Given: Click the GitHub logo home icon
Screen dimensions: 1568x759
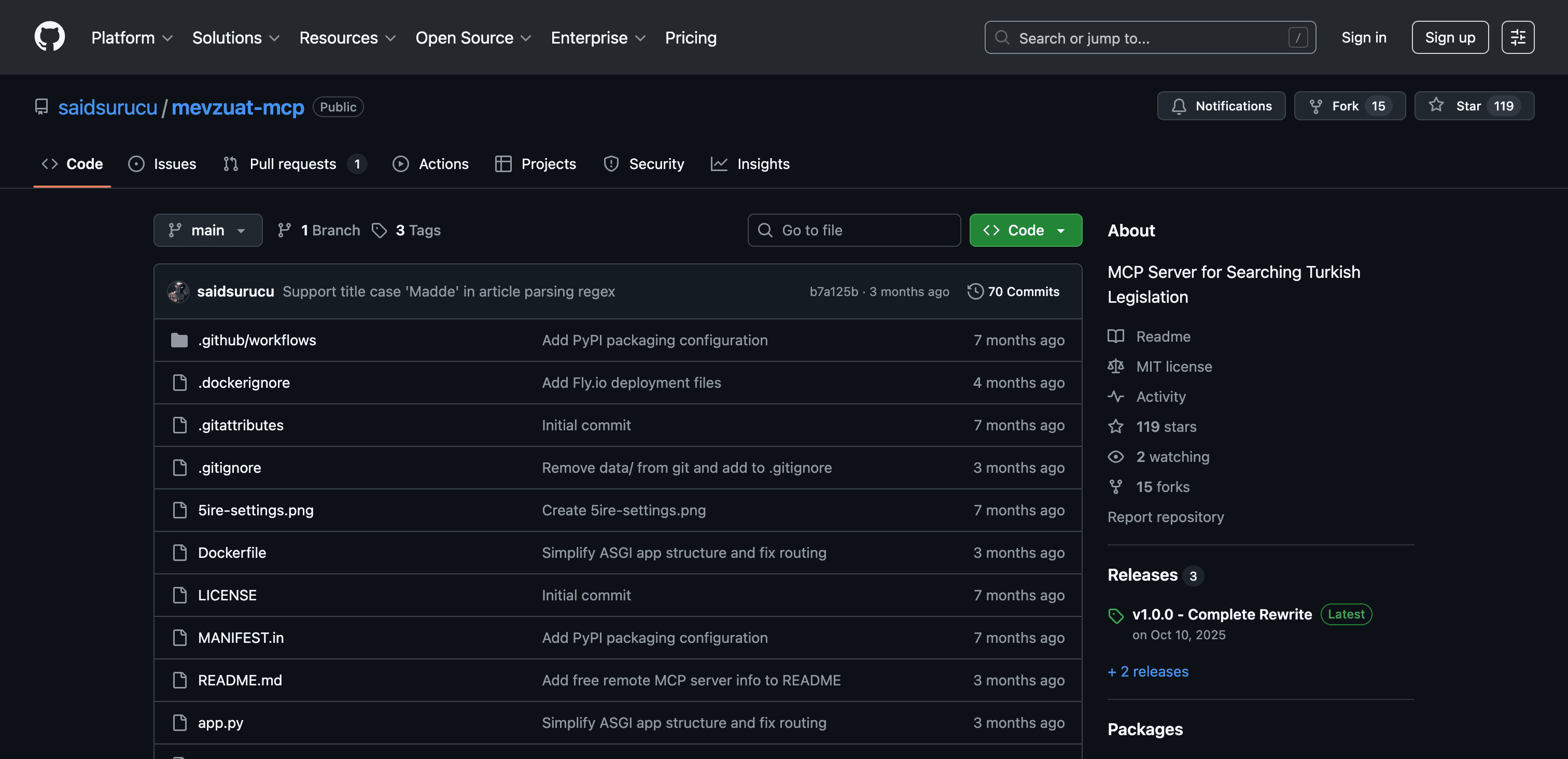Looking at the screenshot, I should [x=49, y=37].
